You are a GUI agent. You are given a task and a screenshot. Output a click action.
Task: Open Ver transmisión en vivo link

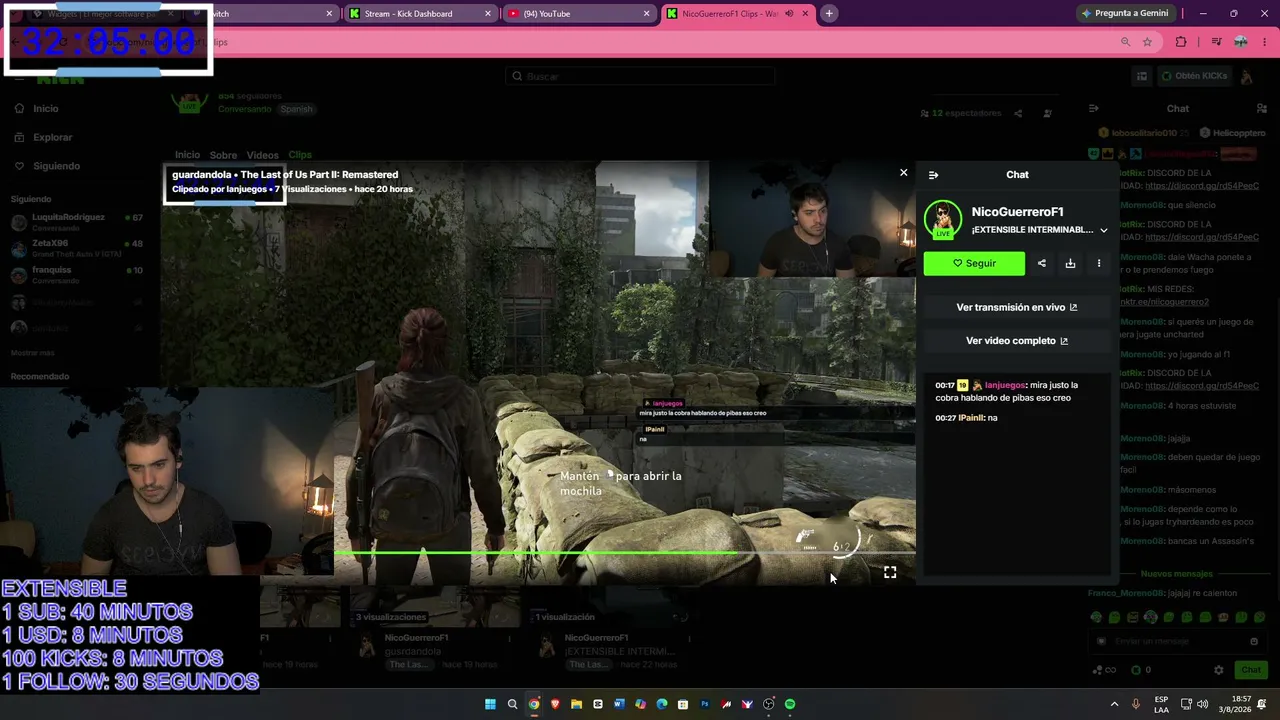click(x=1017, y=307)
